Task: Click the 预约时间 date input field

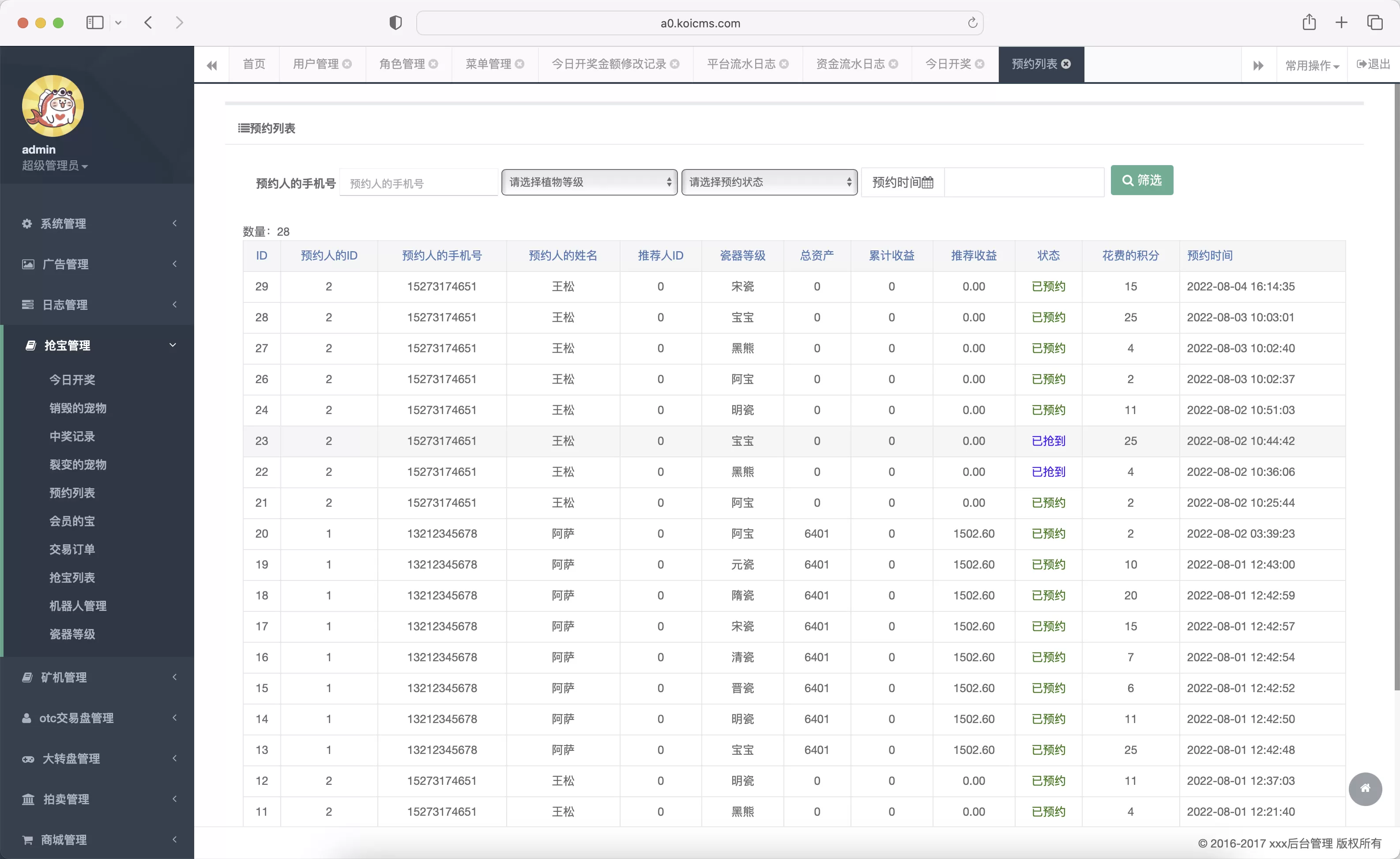Action: tap(1024, 182)
